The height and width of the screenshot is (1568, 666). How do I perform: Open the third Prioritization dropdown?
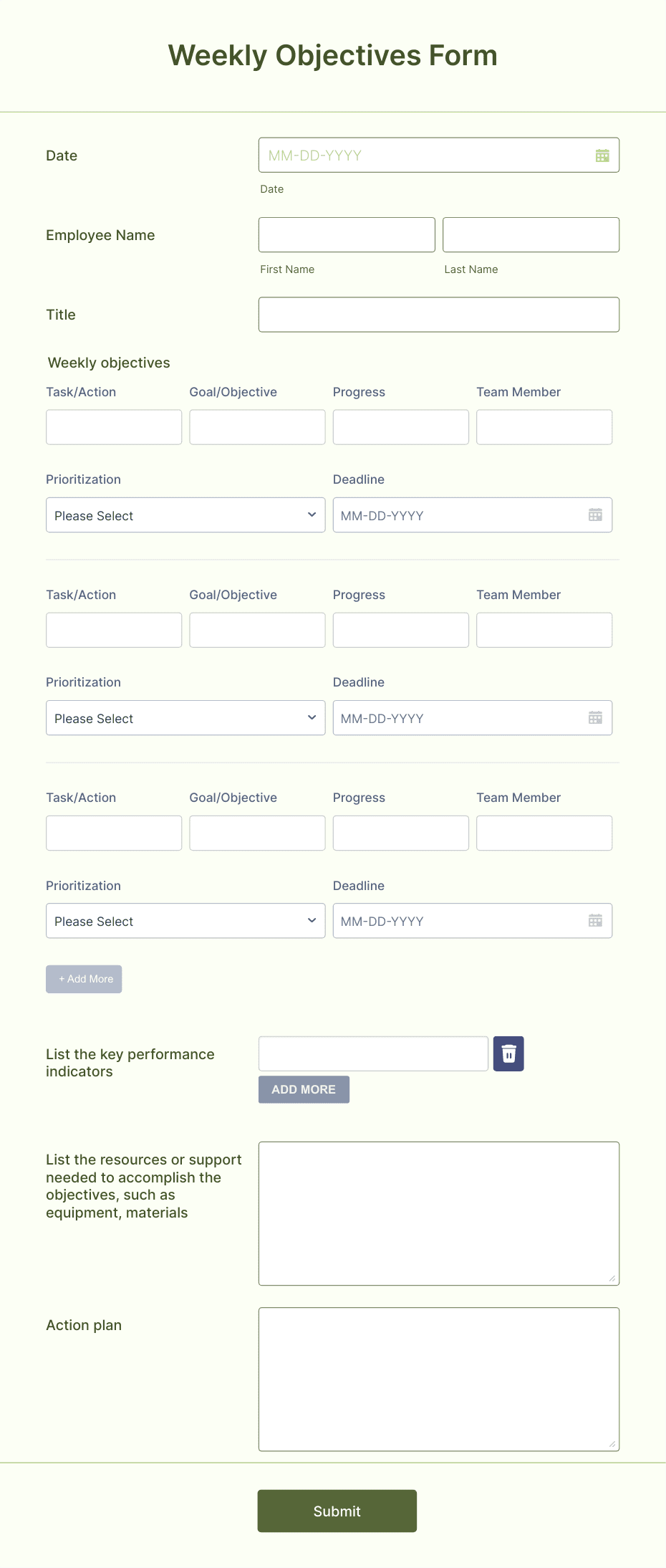(185, 920)
